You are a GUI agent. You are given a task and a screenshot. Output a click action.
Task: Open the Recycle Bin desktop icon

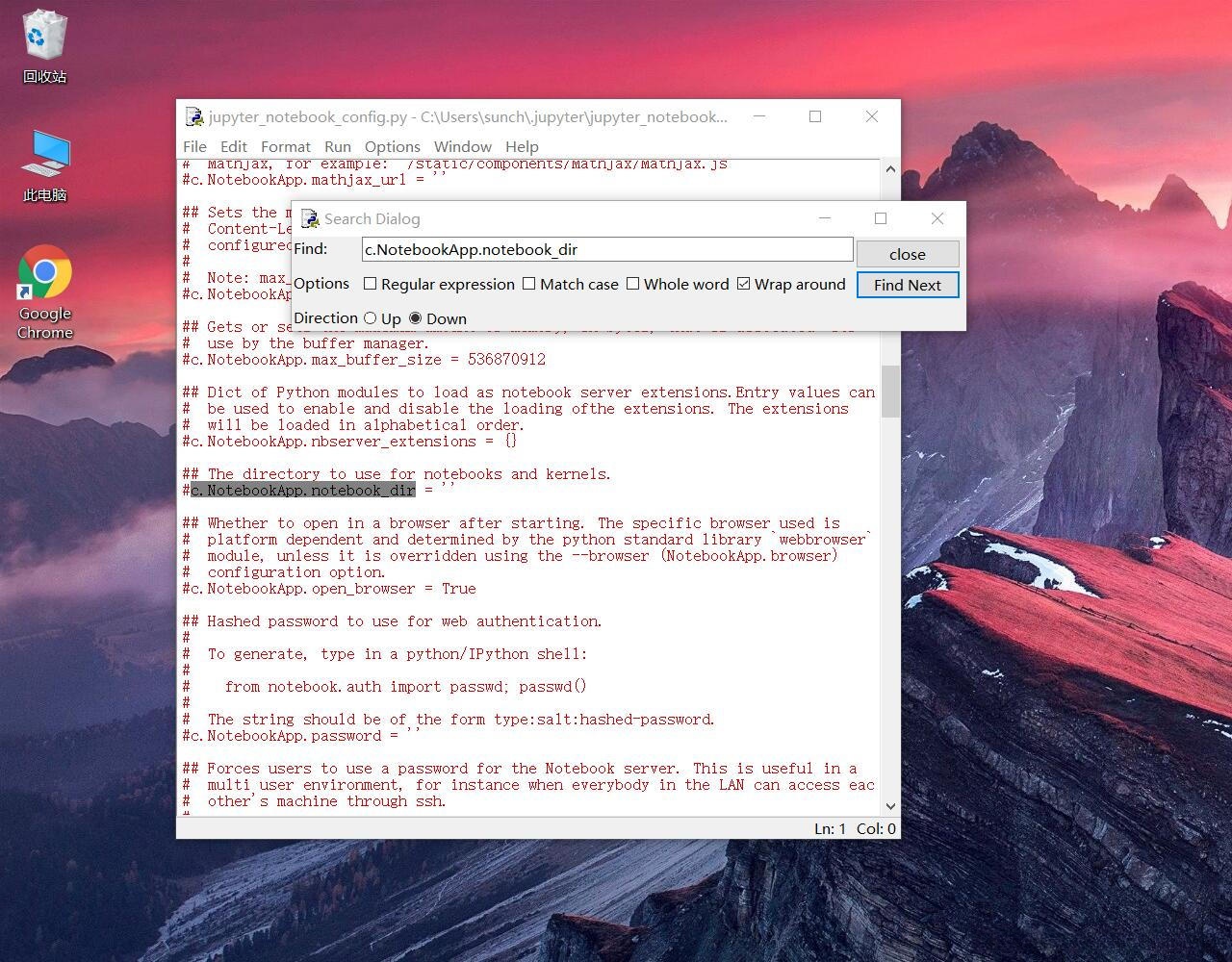(44, 45)
